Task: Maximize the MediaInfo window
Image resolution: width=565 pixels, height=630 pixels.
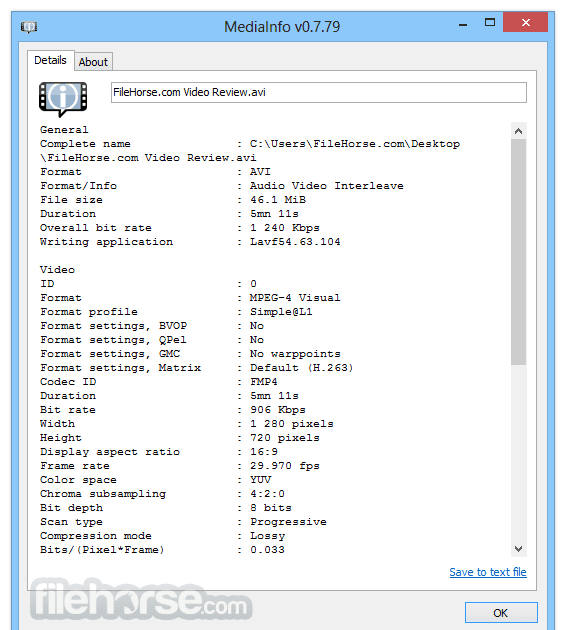Action: pyautogui.click(x=489, y=22)
